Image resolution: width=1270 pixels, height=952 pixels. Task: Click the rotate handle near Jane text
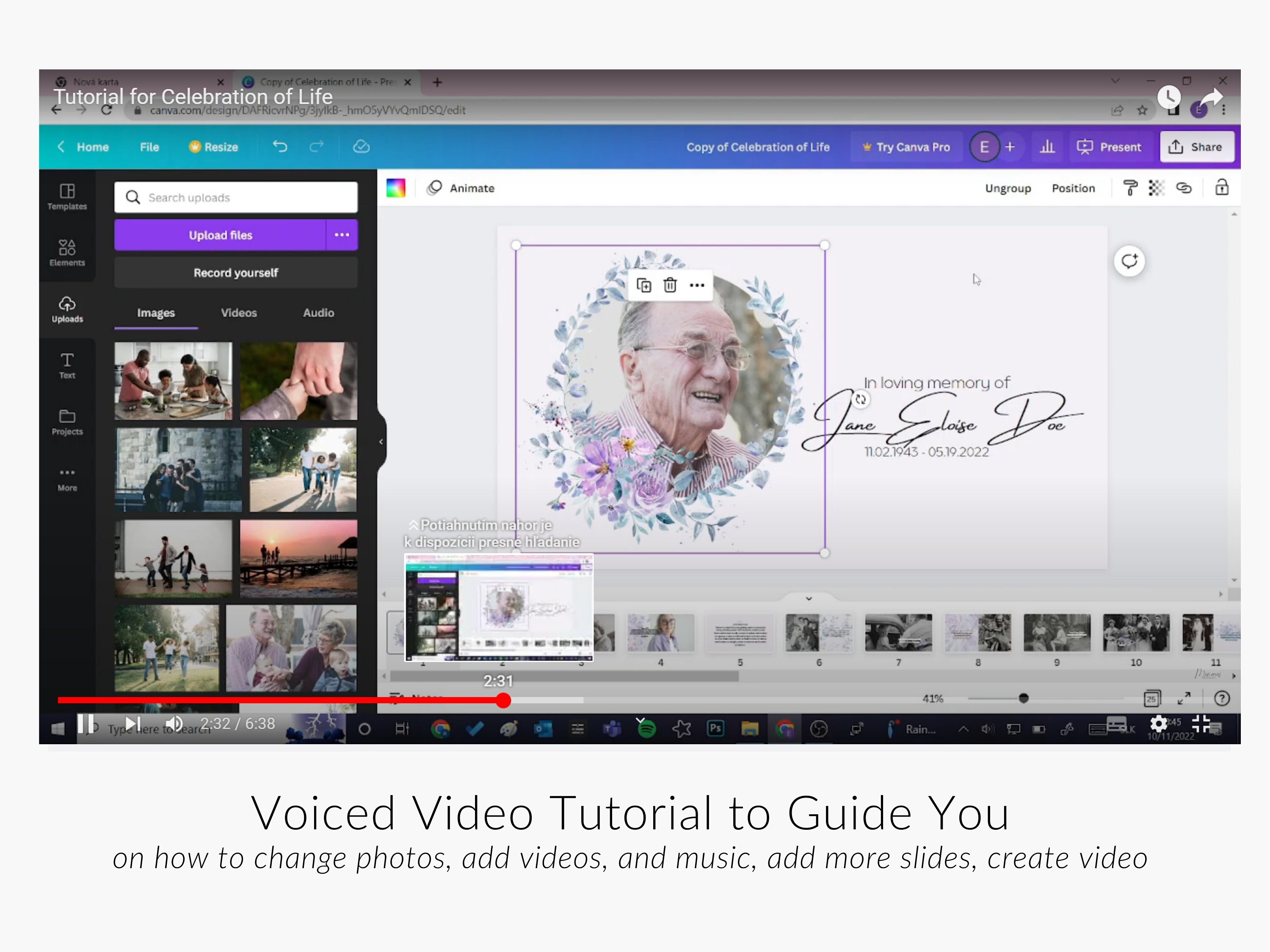[x=860, y=400]
